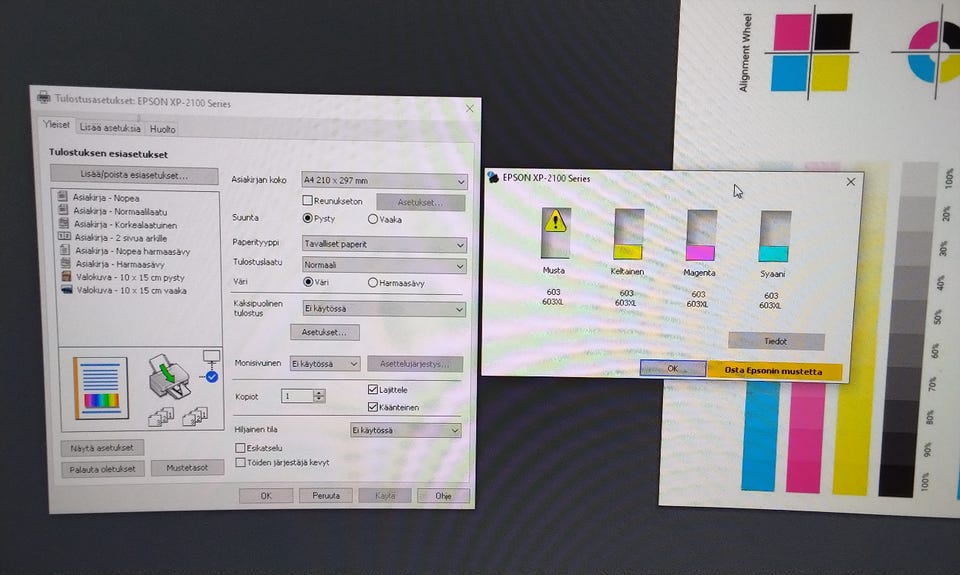
Task: Click OK in print settings dialog
Action: [x=266, y=495]
